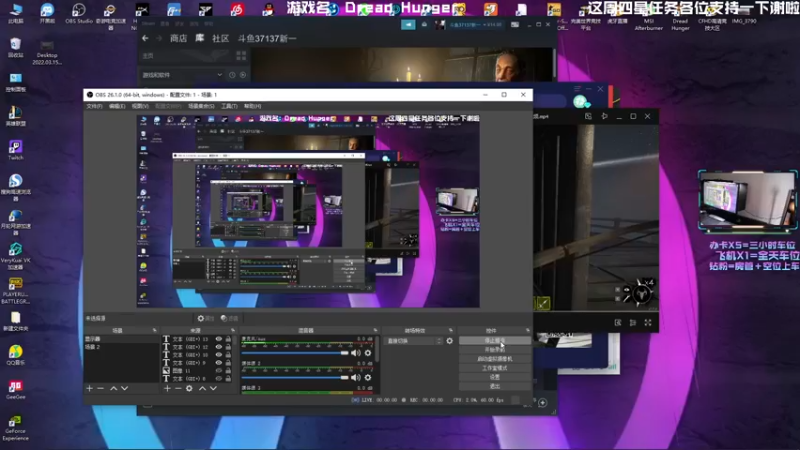Open the OBS 场景集合(S) menu
Screen dimensions: 800x450
tap(201, 106)
